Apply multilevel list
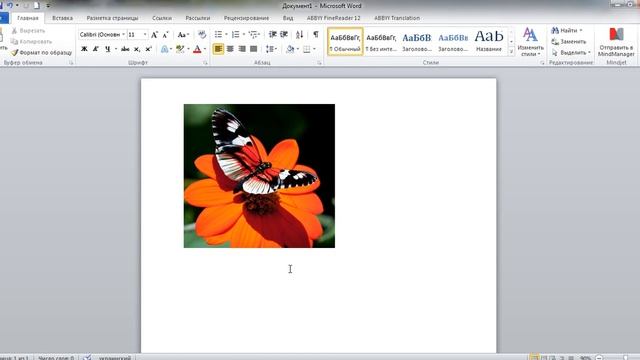This screenshot has width=640, height=360. click(253, 35)
